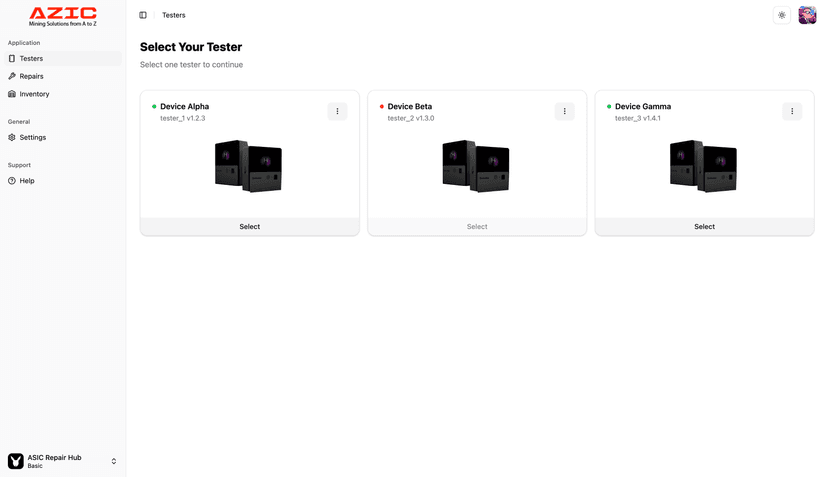Click the Help question mark icon
This screenshot has height=477, width=828.
click(x=12, y=181)
